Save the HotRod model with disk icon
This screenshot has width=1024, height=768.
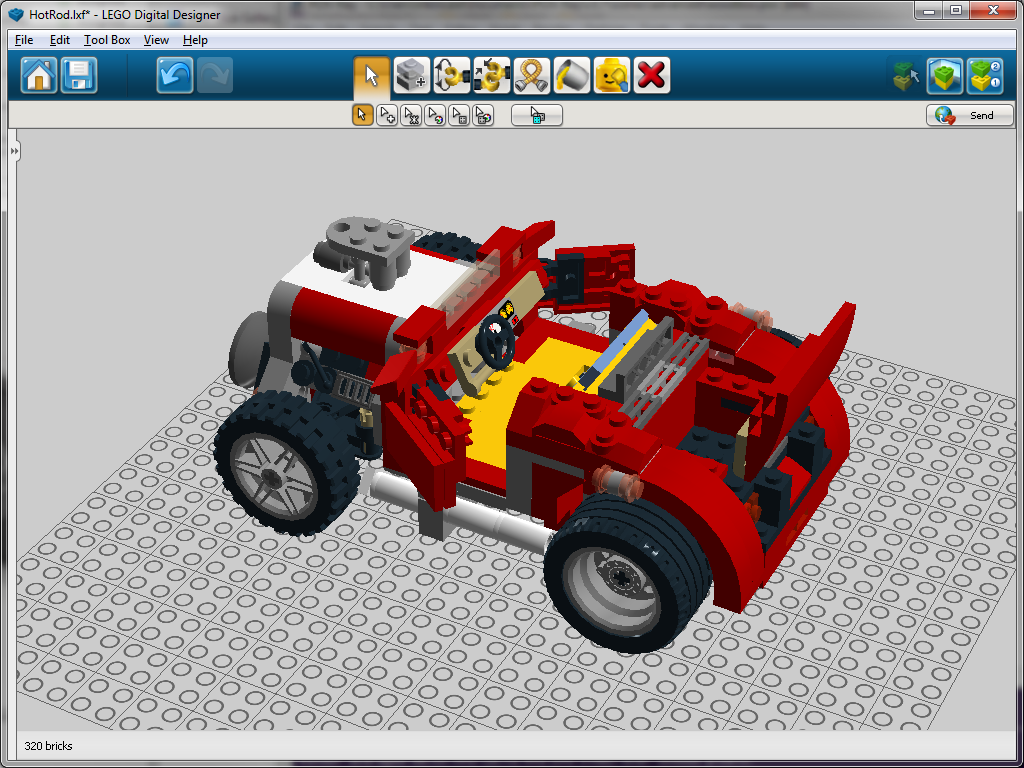(77, 74)
